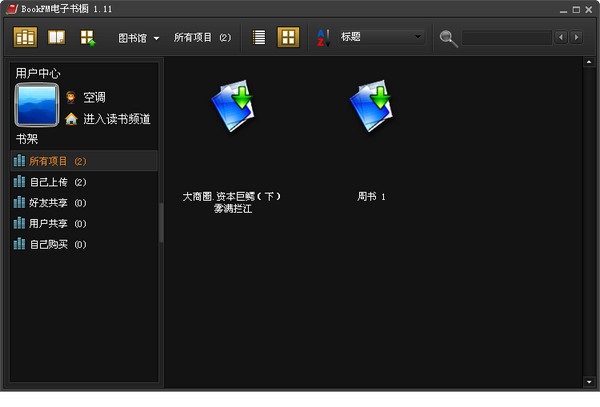The height and width of the screenshot is (407, 600).
Task: Click the home icon for reading channel
Action: click(x=71, y=119)
